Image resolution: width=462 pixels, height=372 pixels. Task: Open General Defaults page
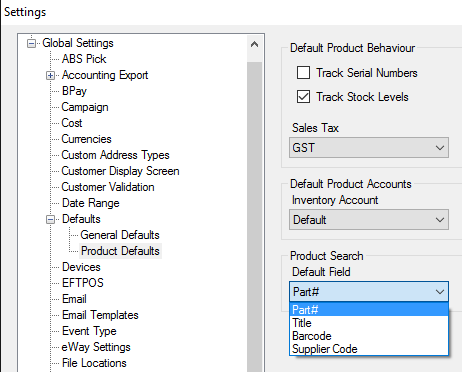[120, 235]
